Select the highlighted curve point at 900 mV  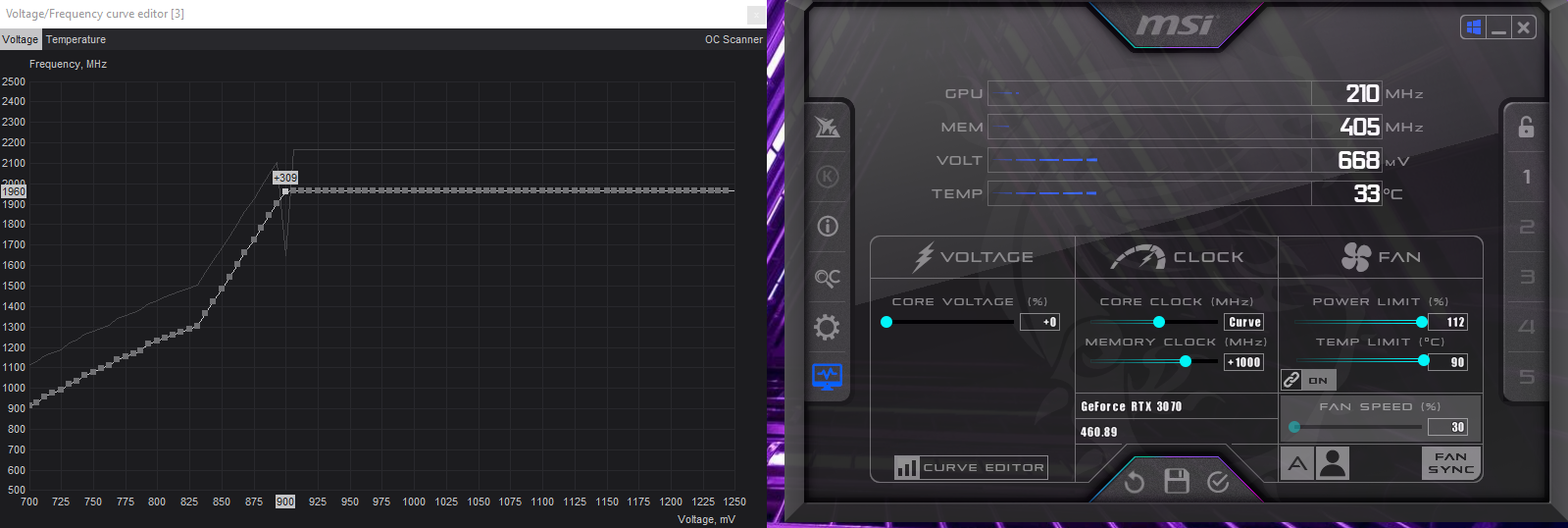285,192
